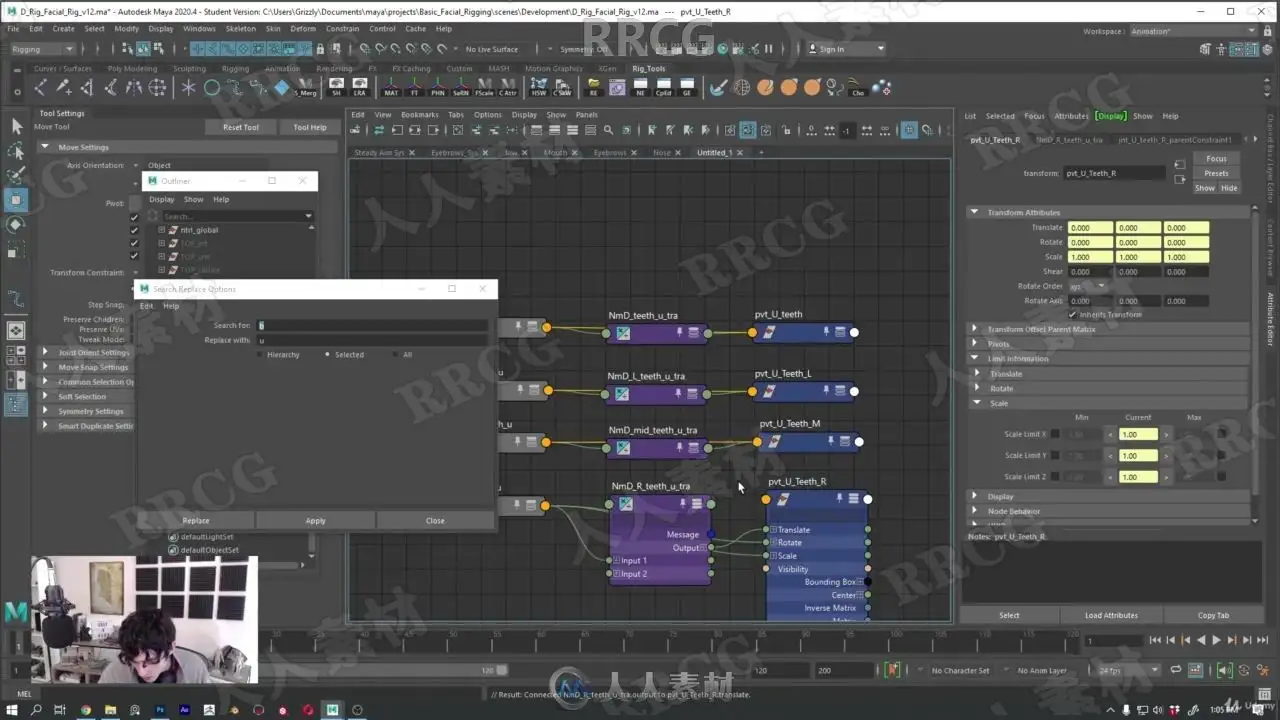Expand the Soft Selection section
1280x720 pixels.
tap(45, 397)
